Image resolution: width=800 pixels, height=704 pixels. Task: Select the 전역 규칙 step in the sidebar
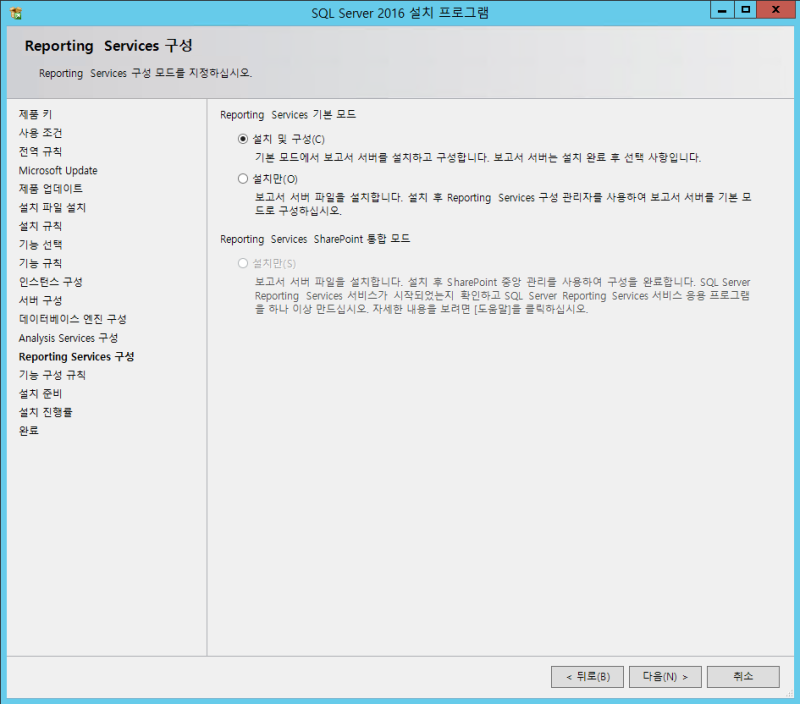pyautogui.click(x=40, y=152)
